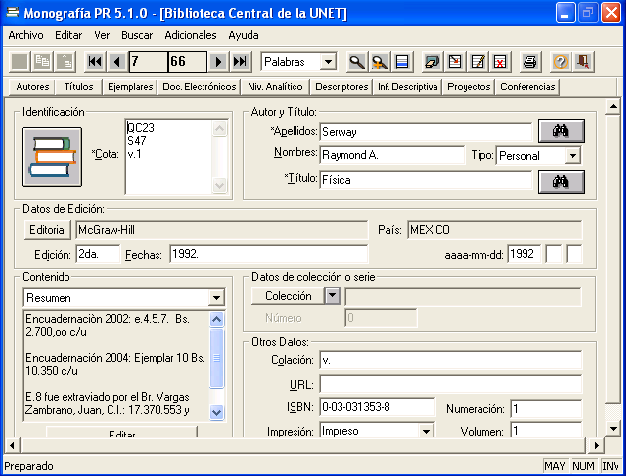Switch to the Ejemplares tab

click(x=131, y=87)
